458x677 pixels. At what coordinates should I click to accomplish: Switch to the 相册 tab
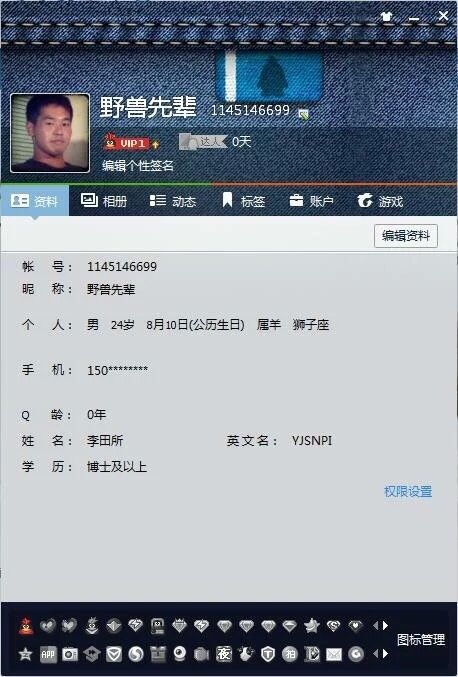[104, 201]
